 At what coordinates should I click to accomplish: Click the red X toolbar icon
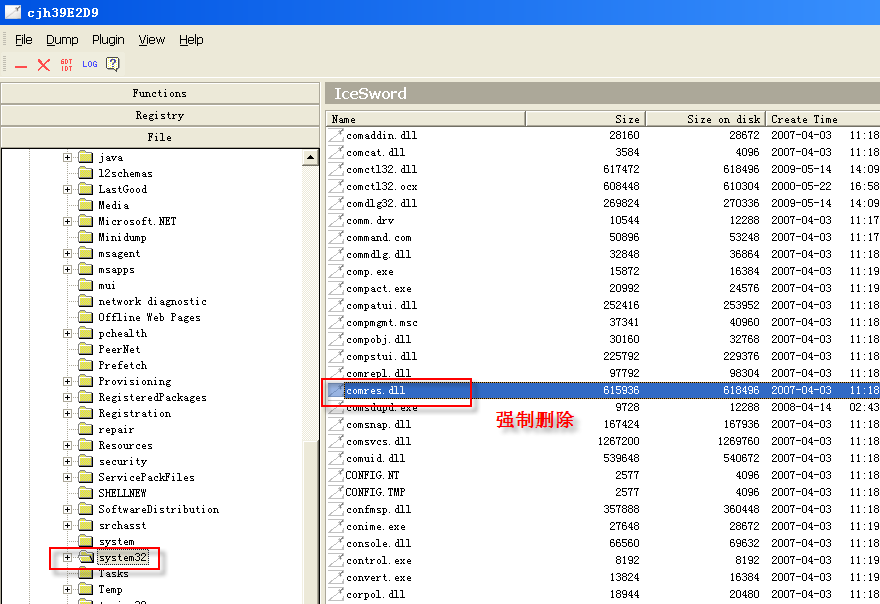click(43, 65)
